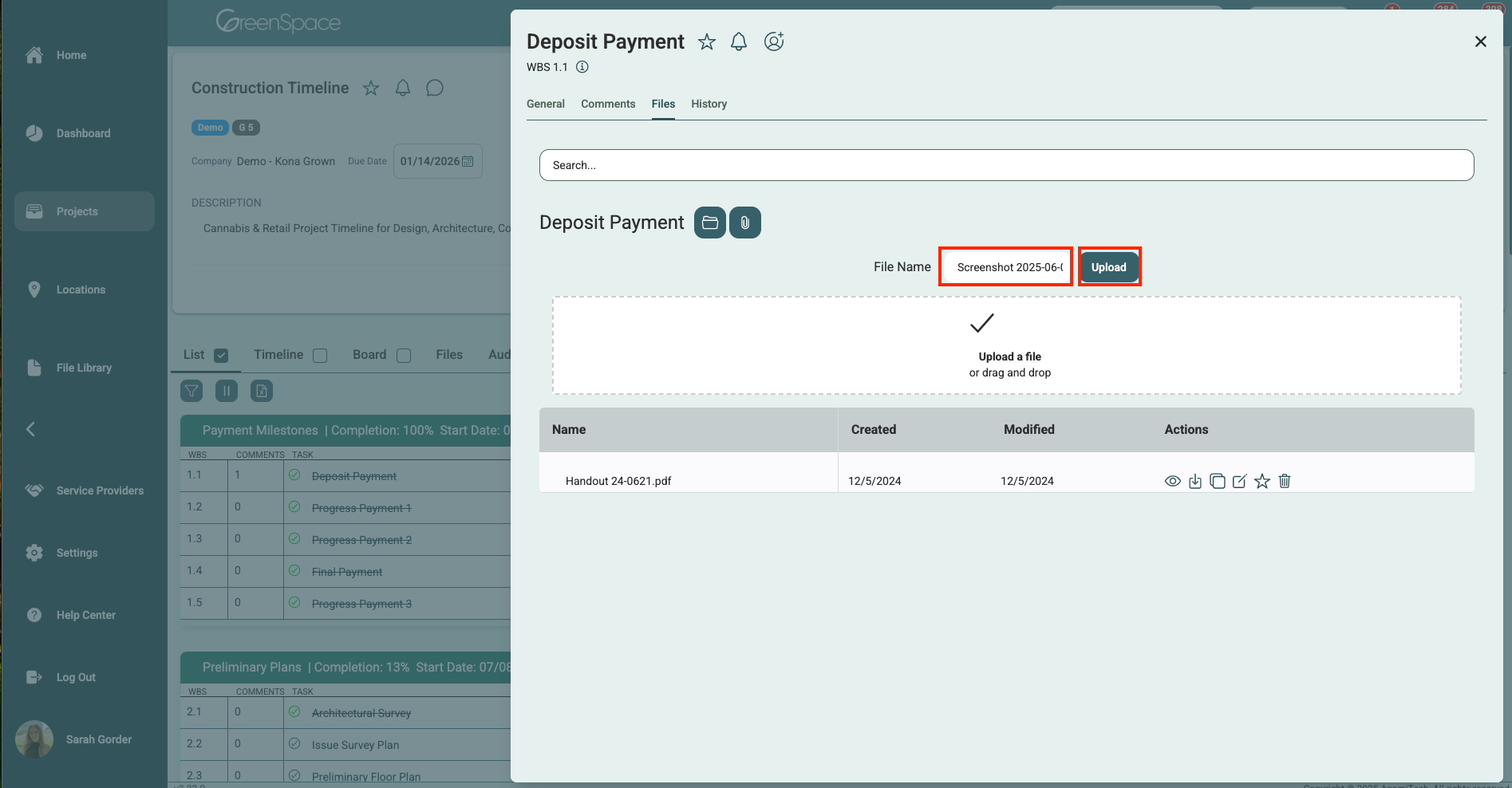Open the Progress Payment 3 task
Image resolution: width=1512 pixels, height=788 pixels.
[361, 604]
